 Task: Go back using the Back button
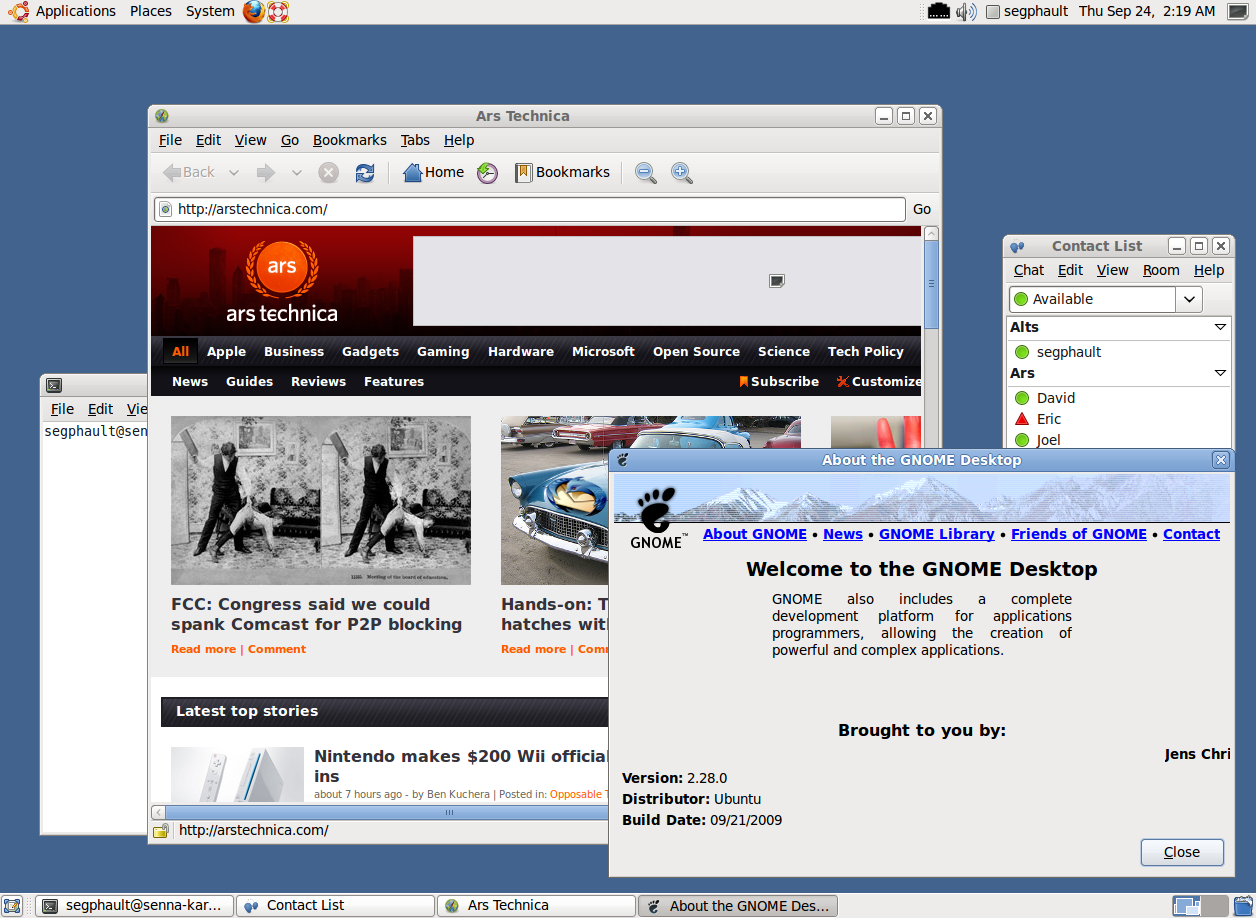click(x=189, y=172)
